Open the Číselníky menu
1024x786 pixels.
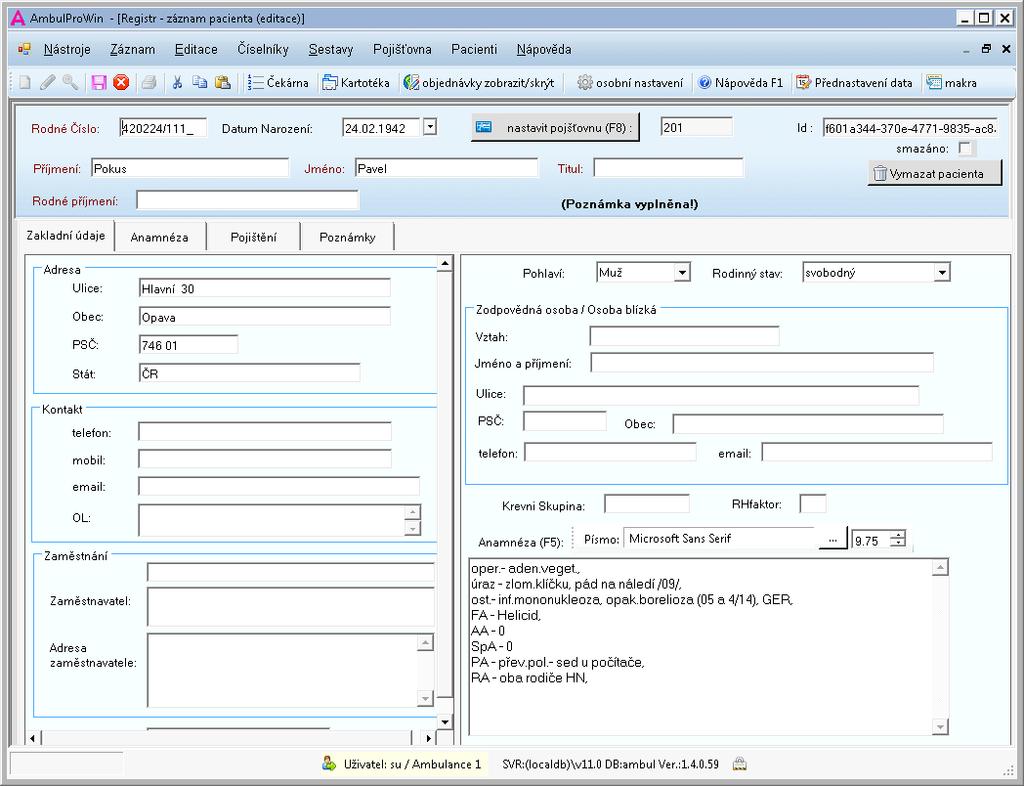pyautogui.click(x=263, y=50)
